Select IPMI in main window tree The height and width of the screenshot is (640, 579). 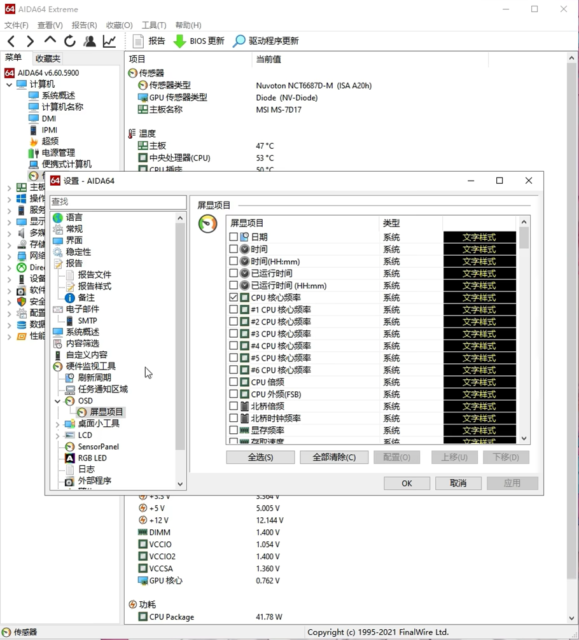click(x=49, y=130)
